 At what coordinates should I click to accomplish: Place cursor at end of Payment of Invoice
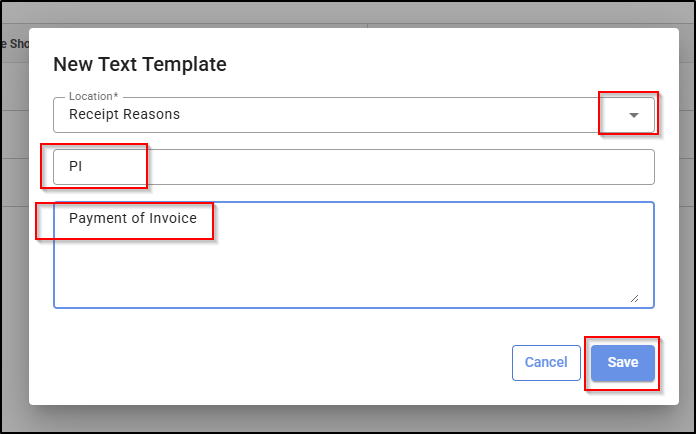tap(199, 217)
